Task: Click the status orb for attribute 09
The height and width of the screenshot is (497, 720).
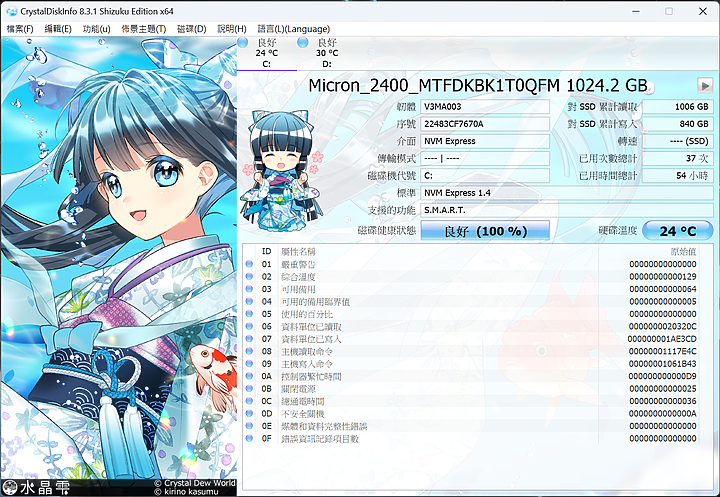Action: coord(249,363)
